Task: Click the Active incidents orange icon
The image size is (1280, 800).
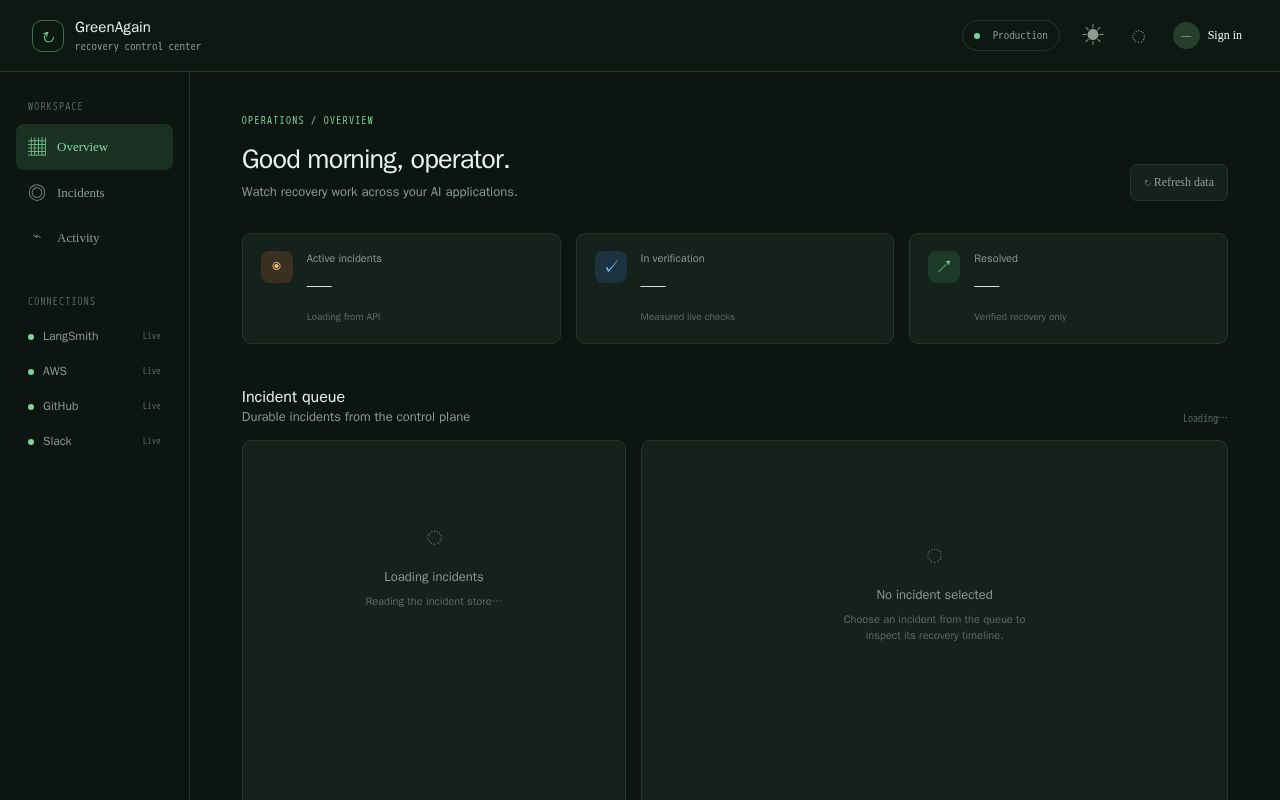Action: (x=277, y=267)
